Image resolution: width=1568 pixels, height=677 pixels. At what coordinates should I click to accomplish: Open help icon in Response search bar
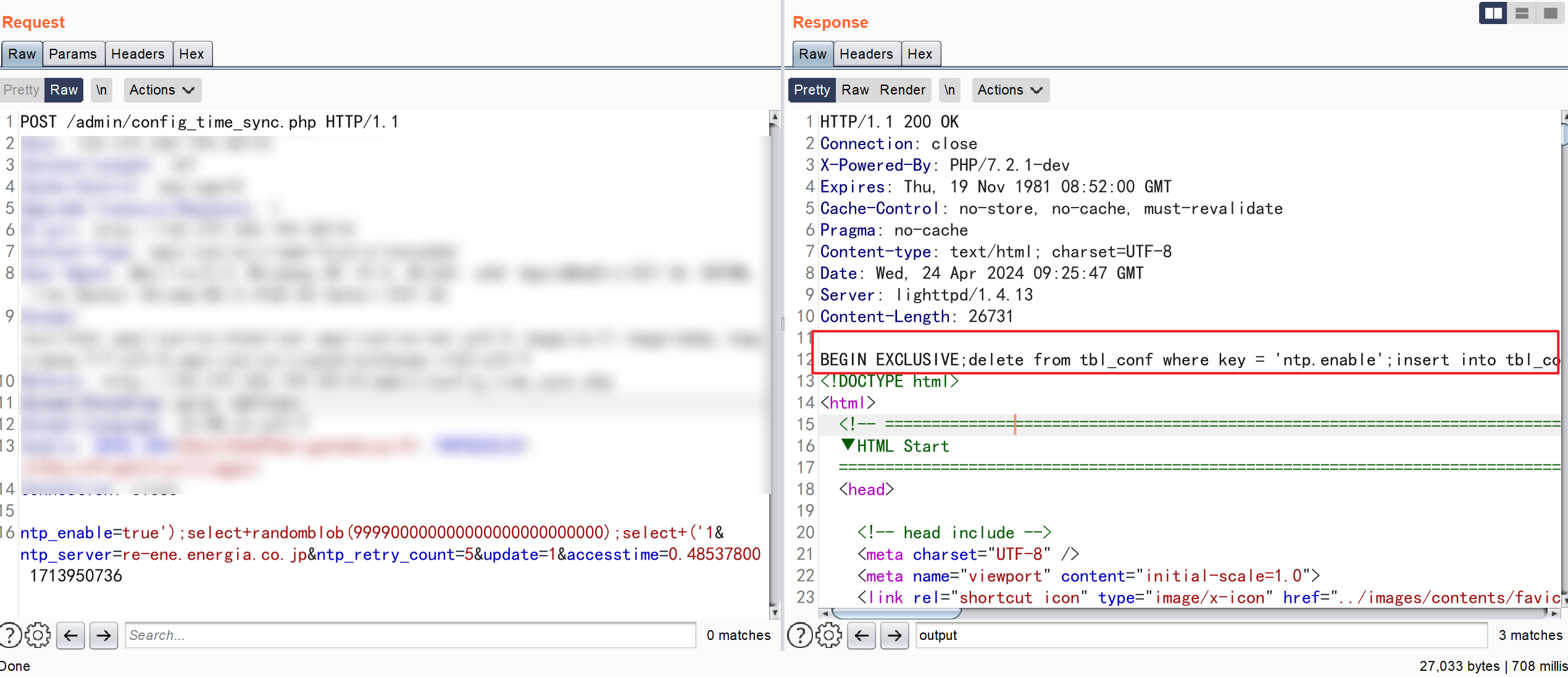pos(801,635)
